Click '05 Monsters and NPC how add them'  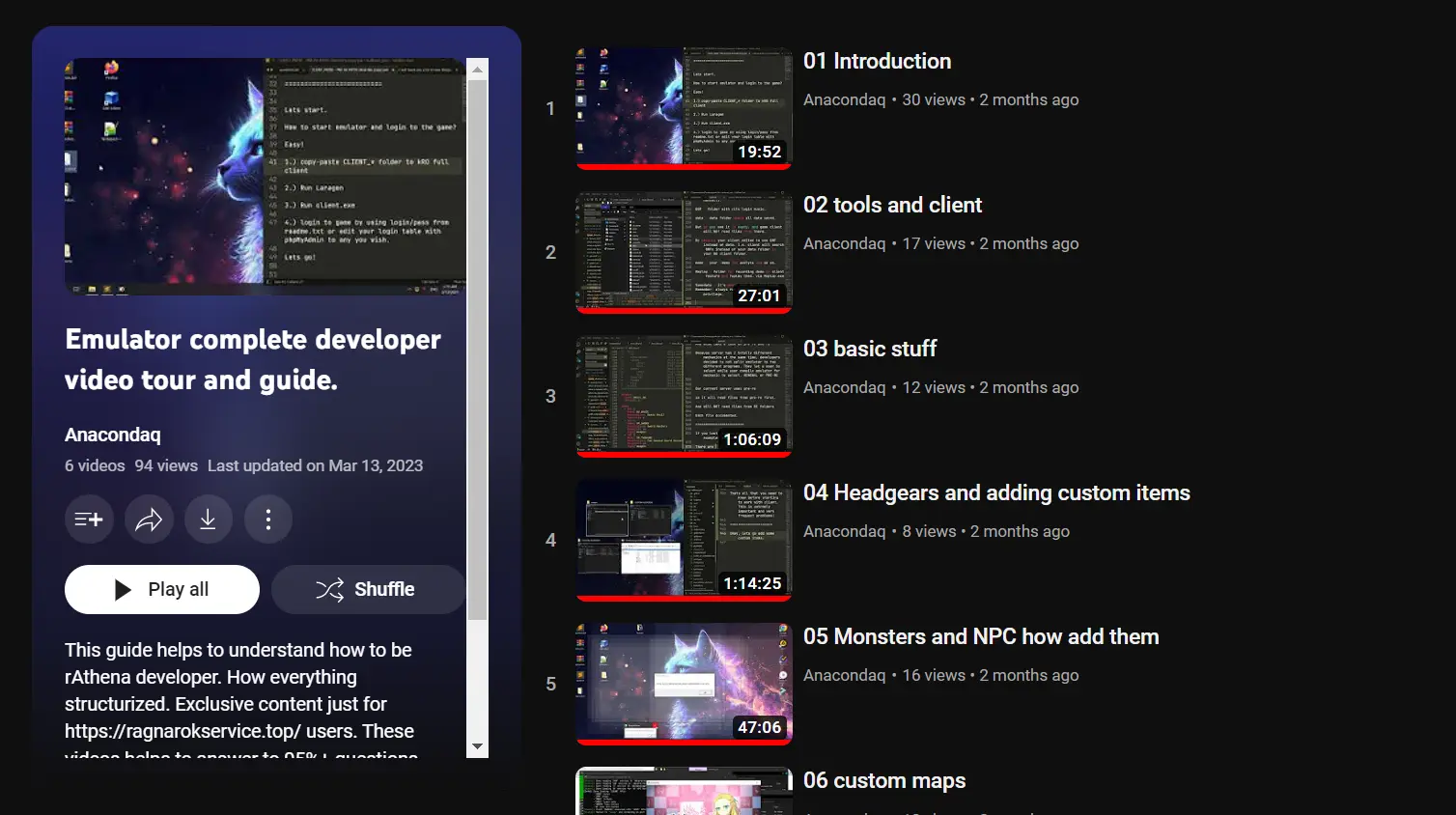pyautogui.click(x=981, y=636)
